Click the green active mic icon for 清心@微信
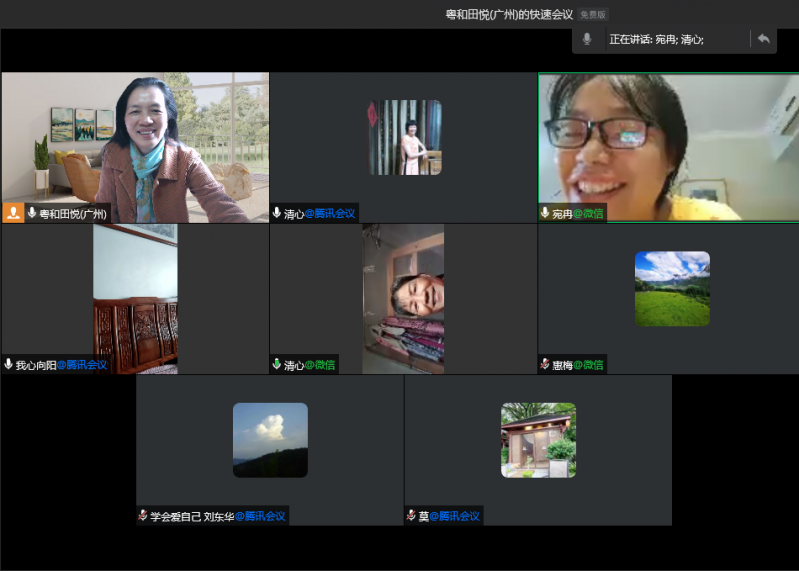This screenshot has width=799, height=571. pos(277,365)
